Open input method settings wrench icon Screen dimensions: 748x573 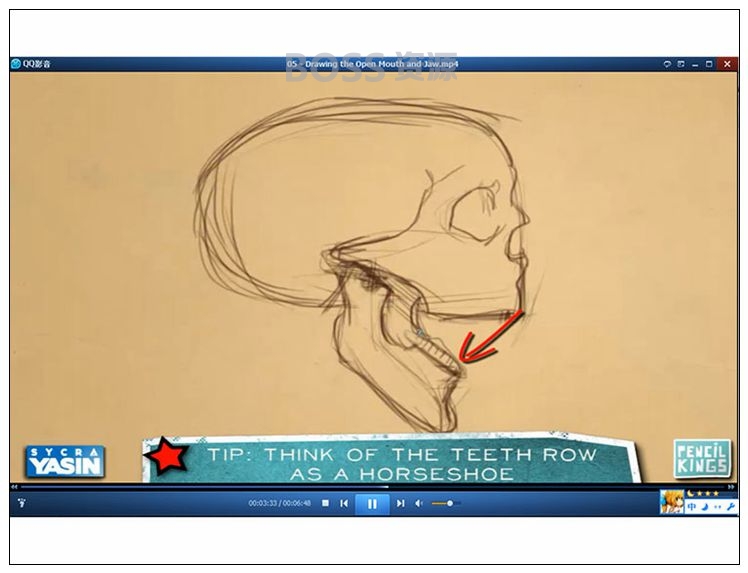click(730, 507)
